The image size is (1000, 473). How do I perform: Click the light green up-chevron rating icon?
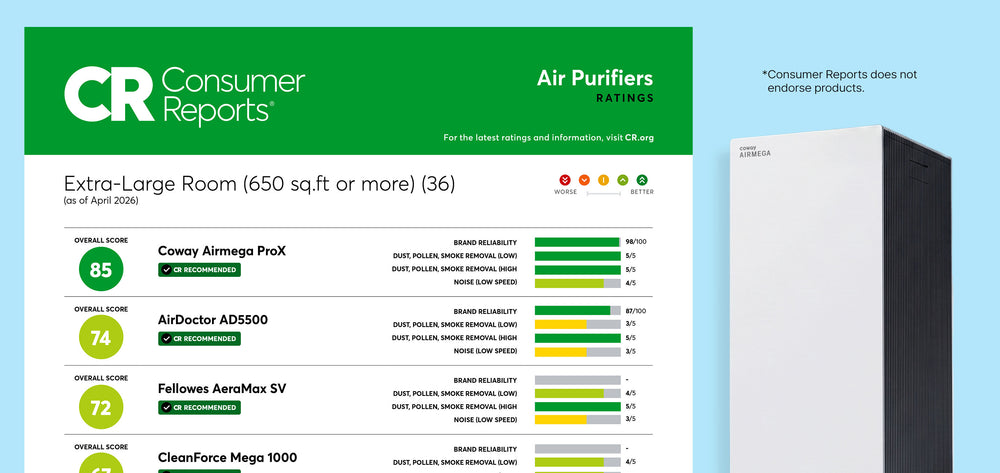(623, 180)
